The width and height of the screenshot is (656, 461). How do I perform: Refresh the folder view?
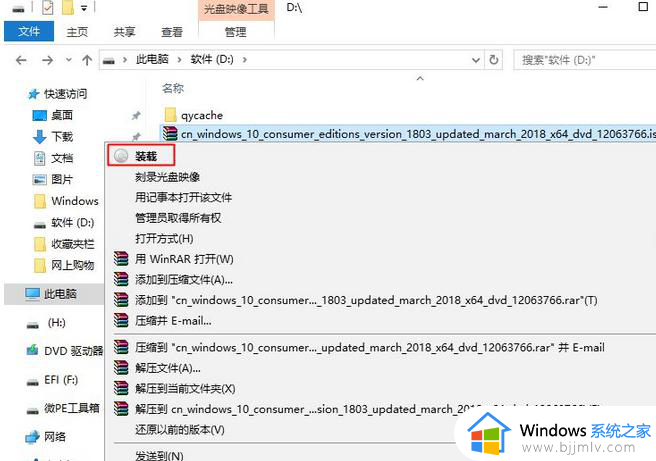tap(494, 60)
